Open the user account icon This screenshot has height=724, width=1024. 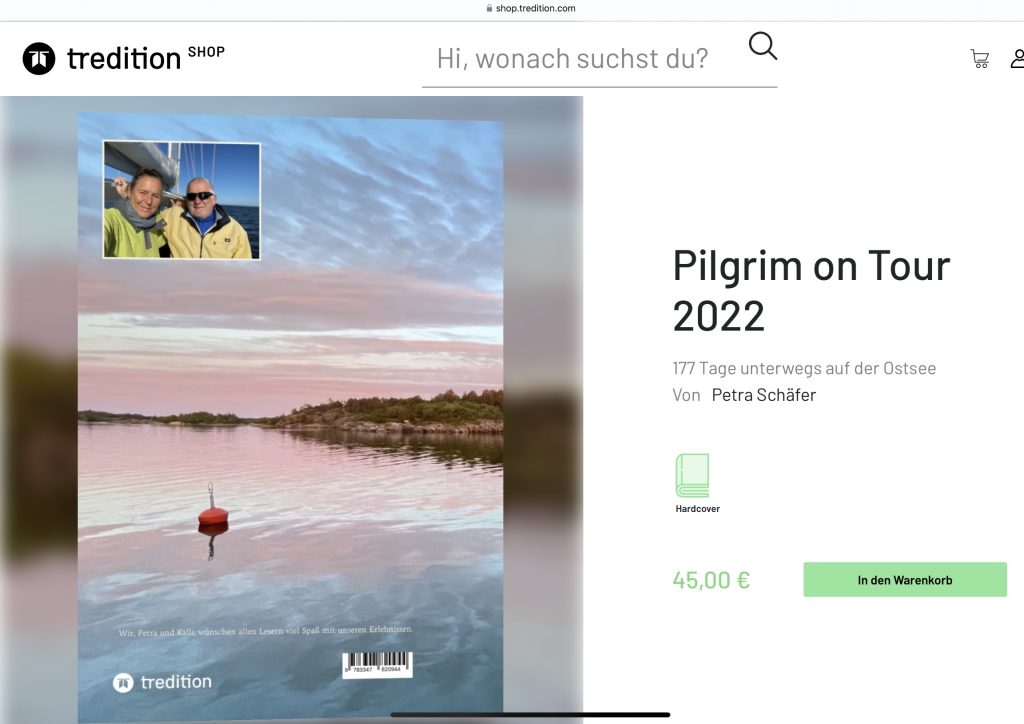(1017, 59)
